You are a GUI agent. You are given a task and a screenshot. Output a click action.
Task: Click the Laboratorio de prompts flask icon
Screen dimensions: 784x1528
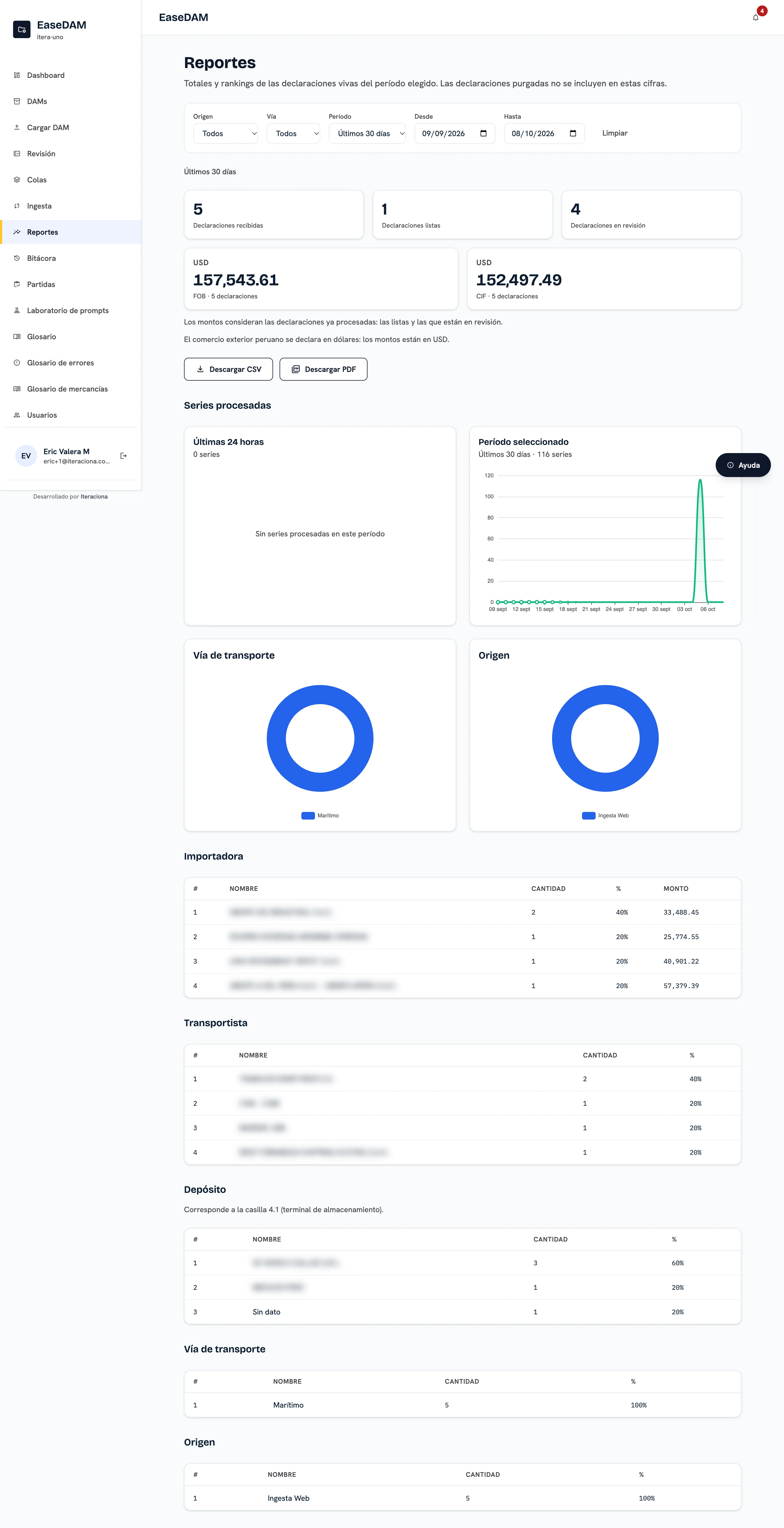(x=17, y=310)
